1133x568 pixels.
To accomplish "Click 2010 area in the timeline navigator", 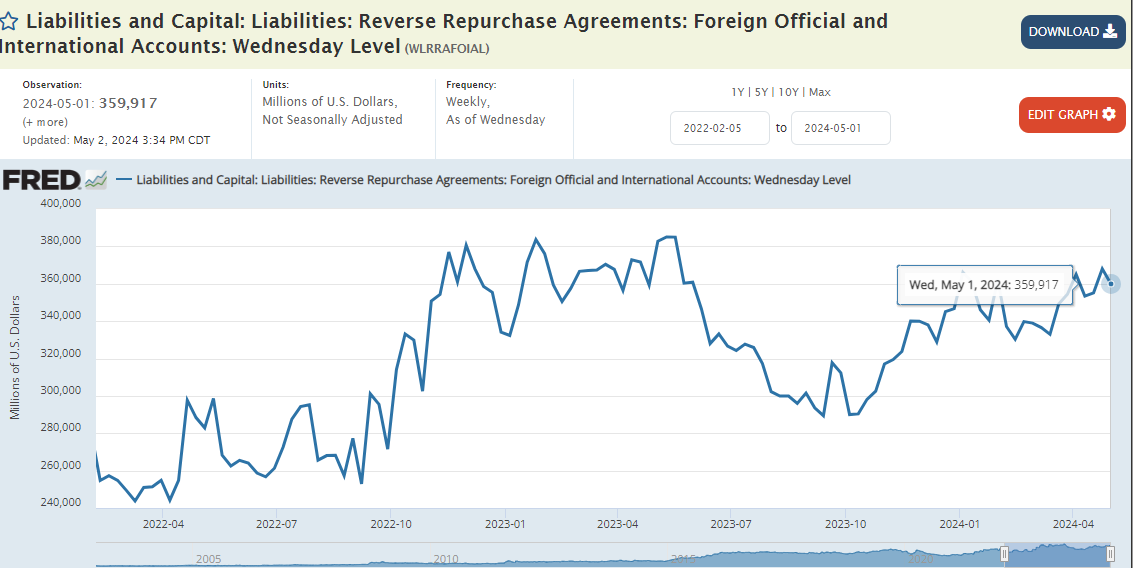I will (446, 557).
